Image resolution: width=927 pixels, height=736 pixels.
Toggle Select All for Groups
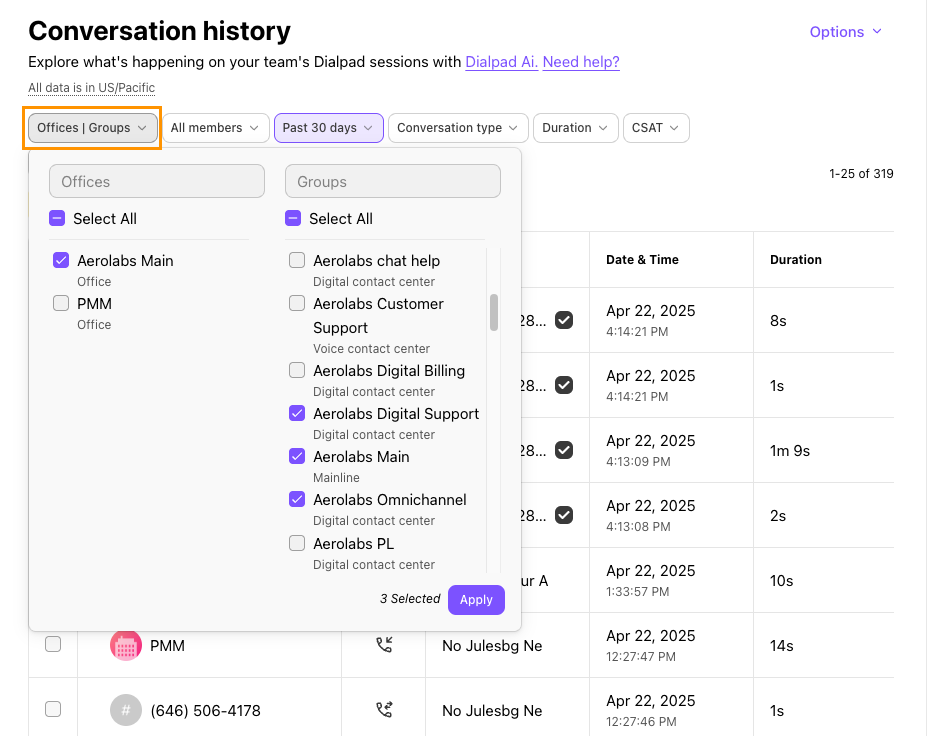click(293, 219)
